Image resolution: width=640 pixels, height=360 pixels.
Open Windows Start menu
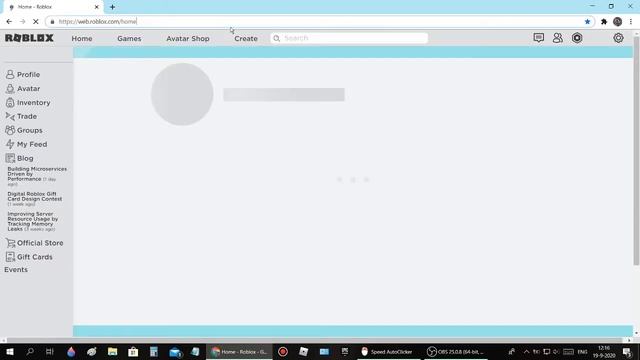point(10,351)
